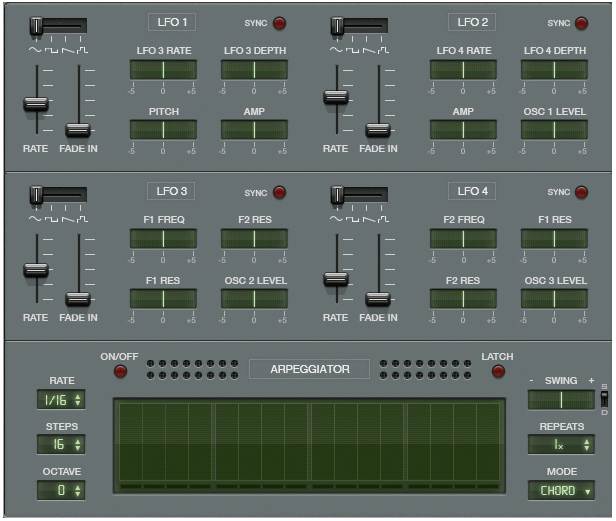Select square waveform icon in LFO 4

click(352, 219)
